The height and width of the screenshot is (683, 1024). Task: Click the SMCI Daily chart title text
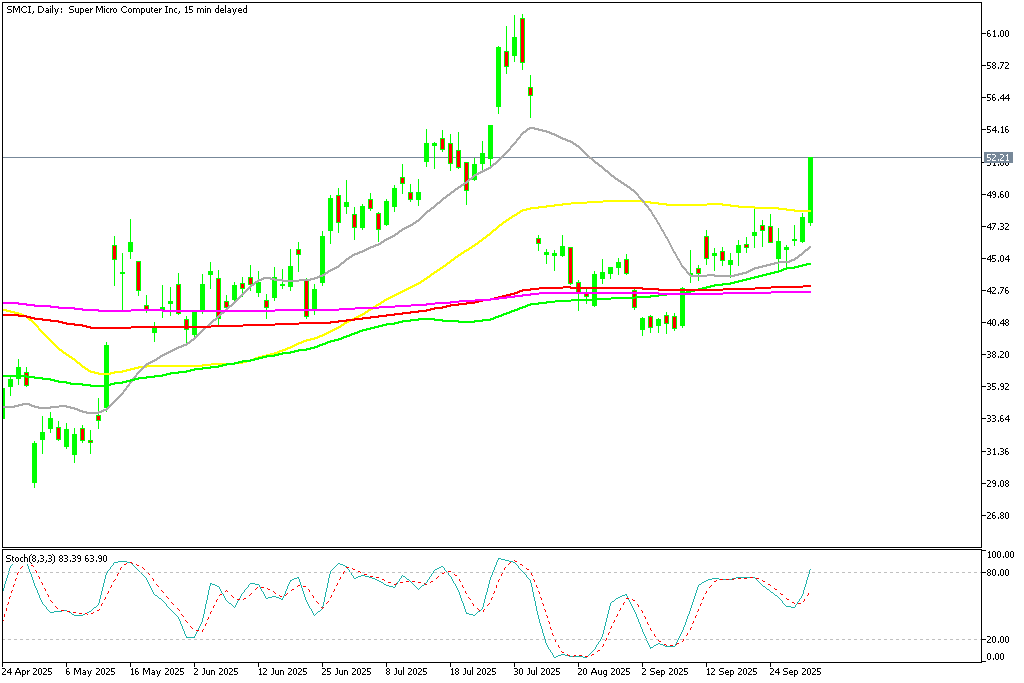tap(126, 9)
